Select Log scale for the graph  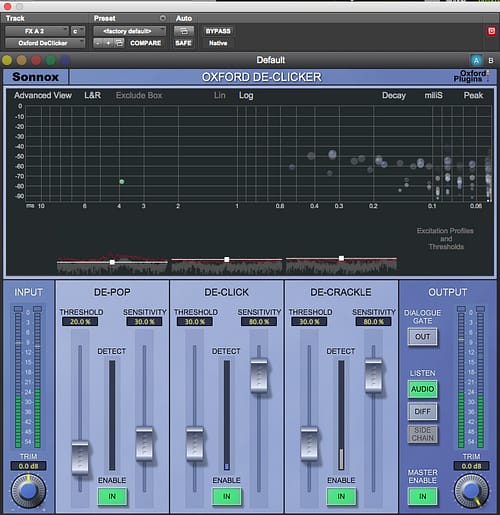tap(246, 96)
